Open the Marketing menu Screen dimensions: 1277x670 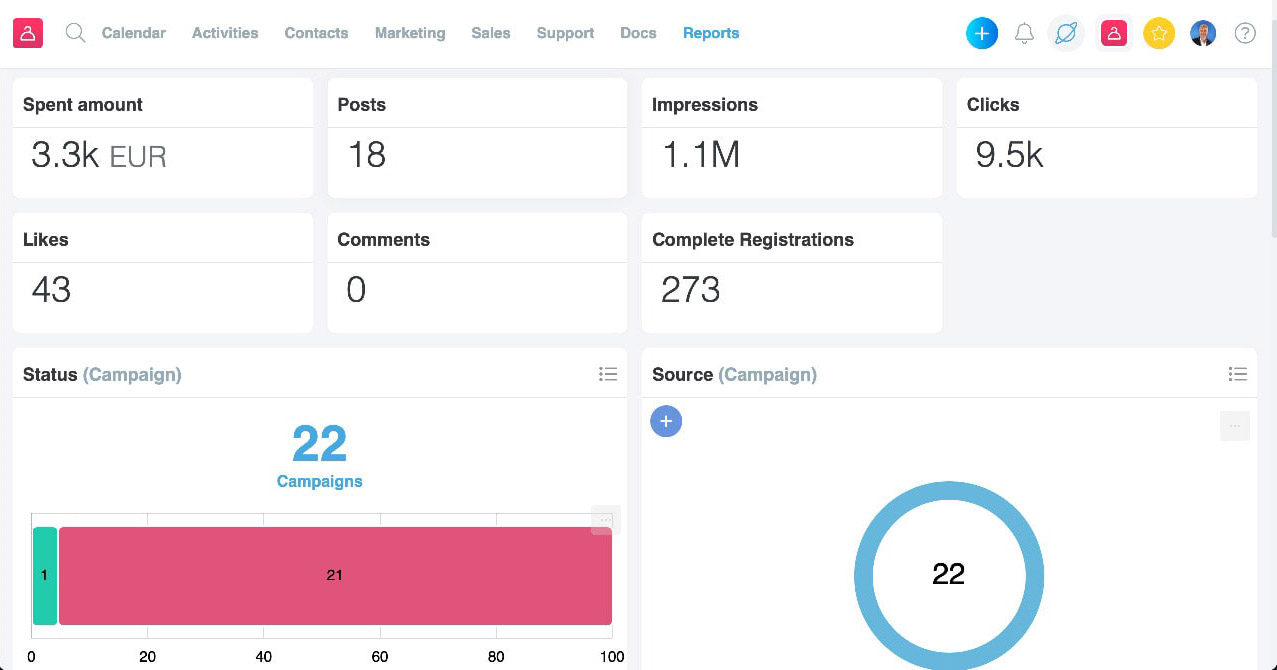410,33
